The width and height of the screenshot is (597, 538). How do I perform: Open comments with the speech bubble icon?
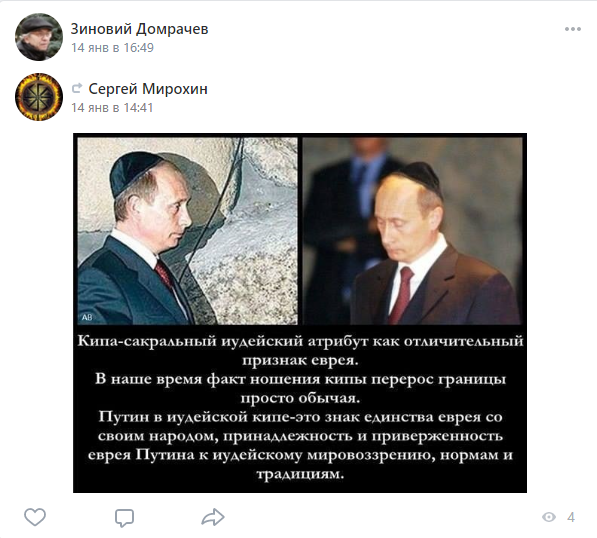click(124, 517)
